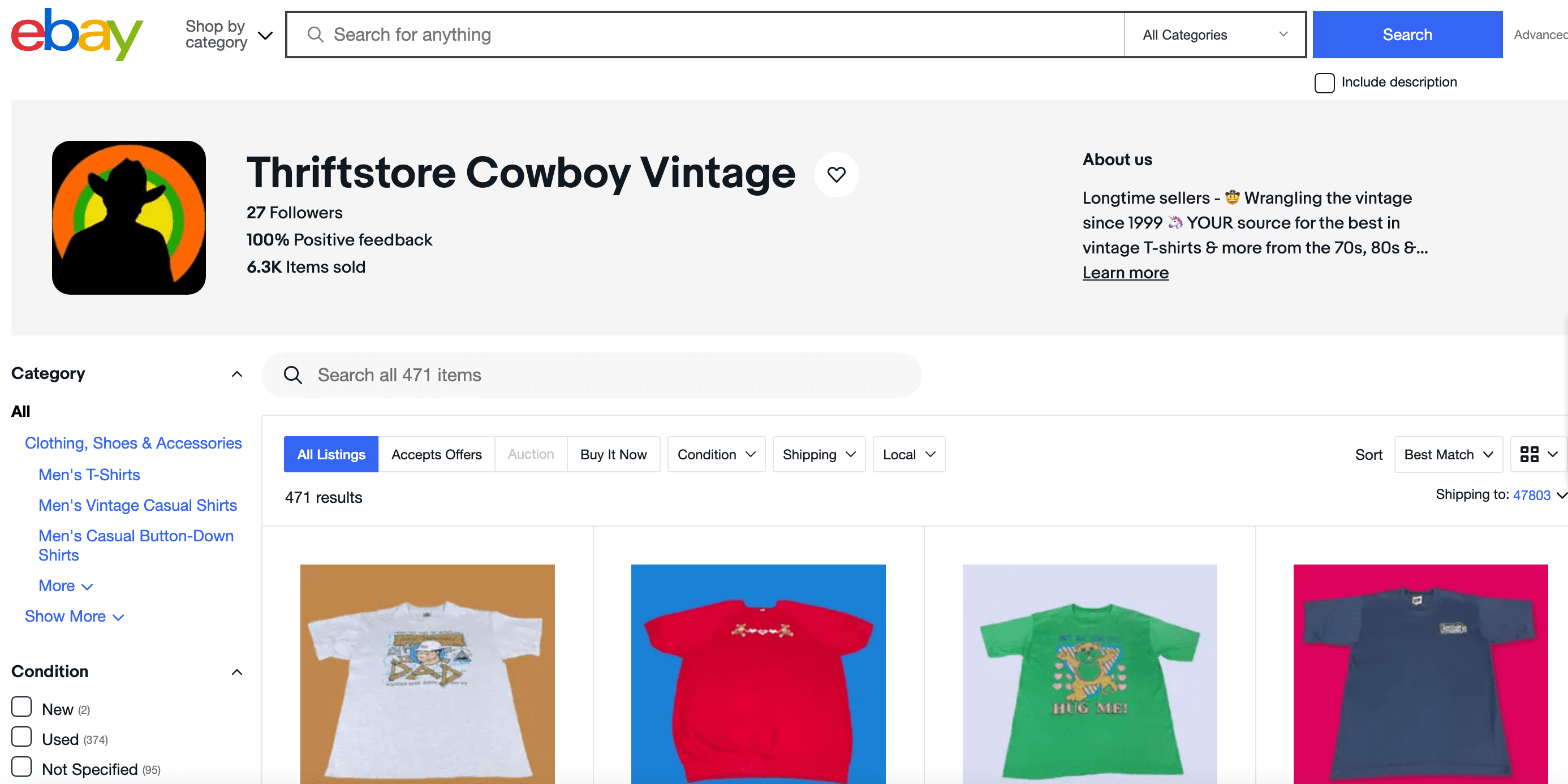Tick the Used condition checkbox
The width and height of the screenshot is (1568, 784).
(x=21, y=737)
